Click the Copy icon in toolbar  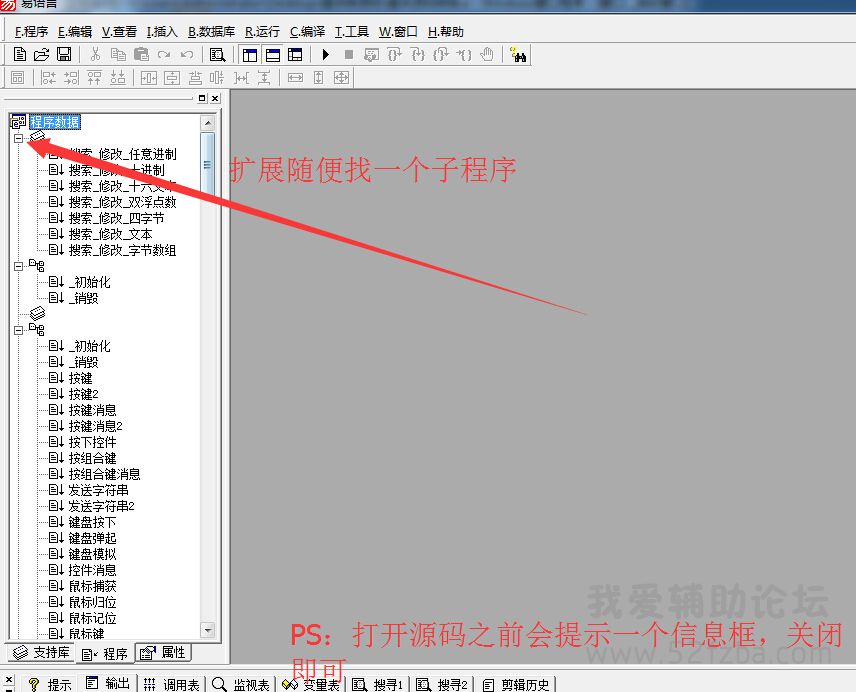(118, 54)
